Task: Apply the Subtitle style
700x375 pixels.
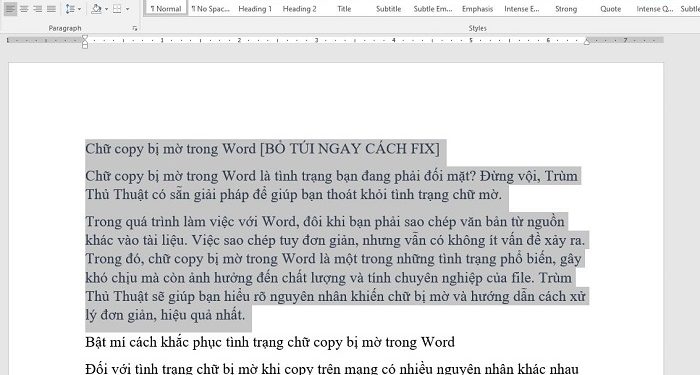Action: (388, 8)
